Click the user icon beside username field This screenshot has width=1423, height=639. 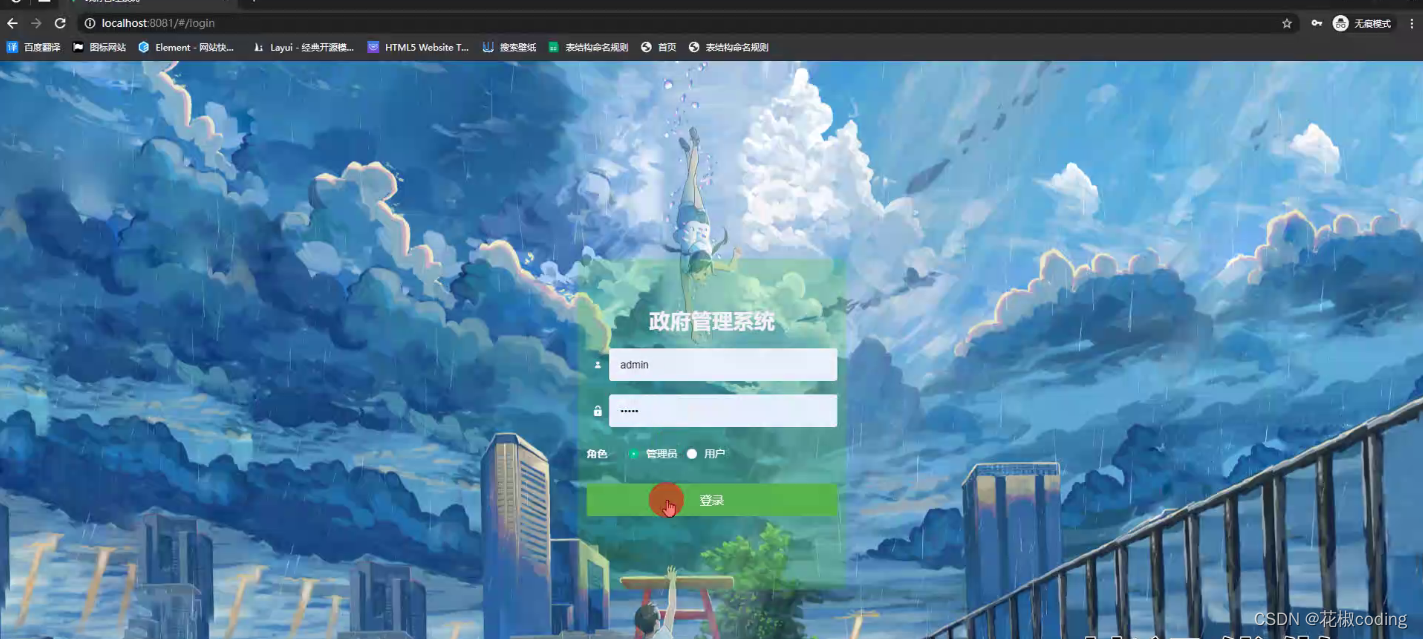[x=597, y=364]
